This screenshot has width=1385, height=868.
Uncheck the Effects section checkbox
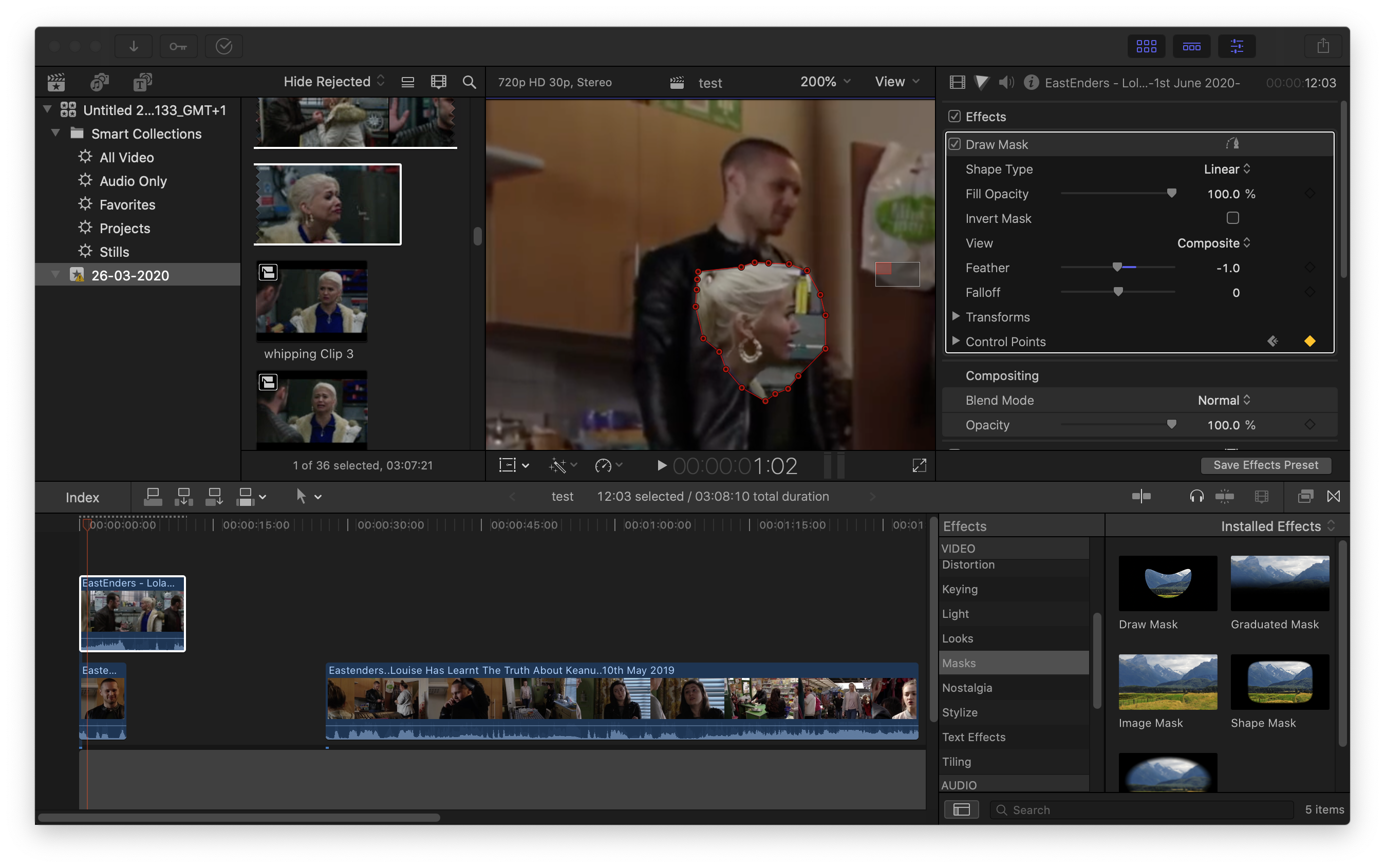(x=954, y=117)
